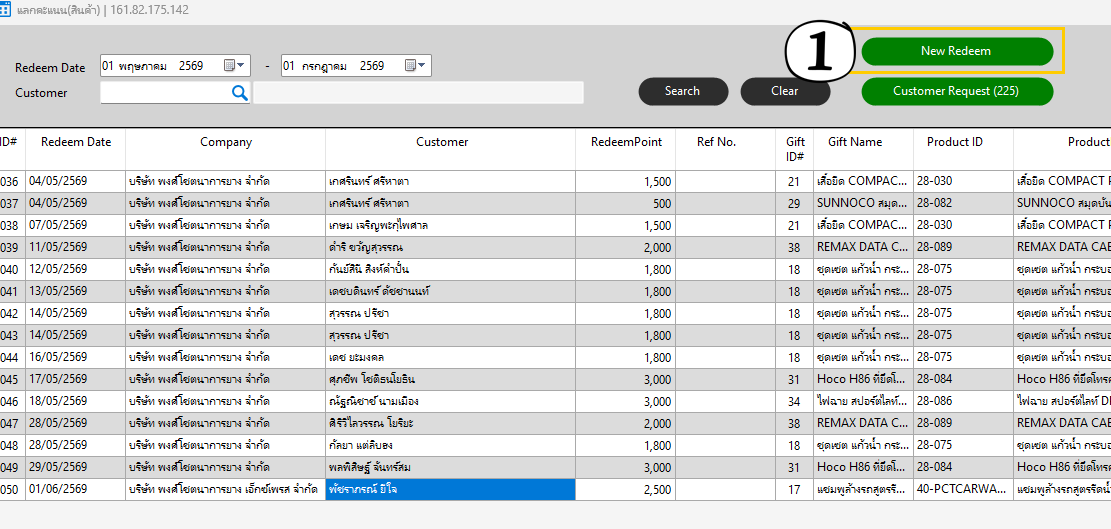Open the end Redeem Date calendar dropdown
The image size is (1111, 529).
tap(416, 66)
